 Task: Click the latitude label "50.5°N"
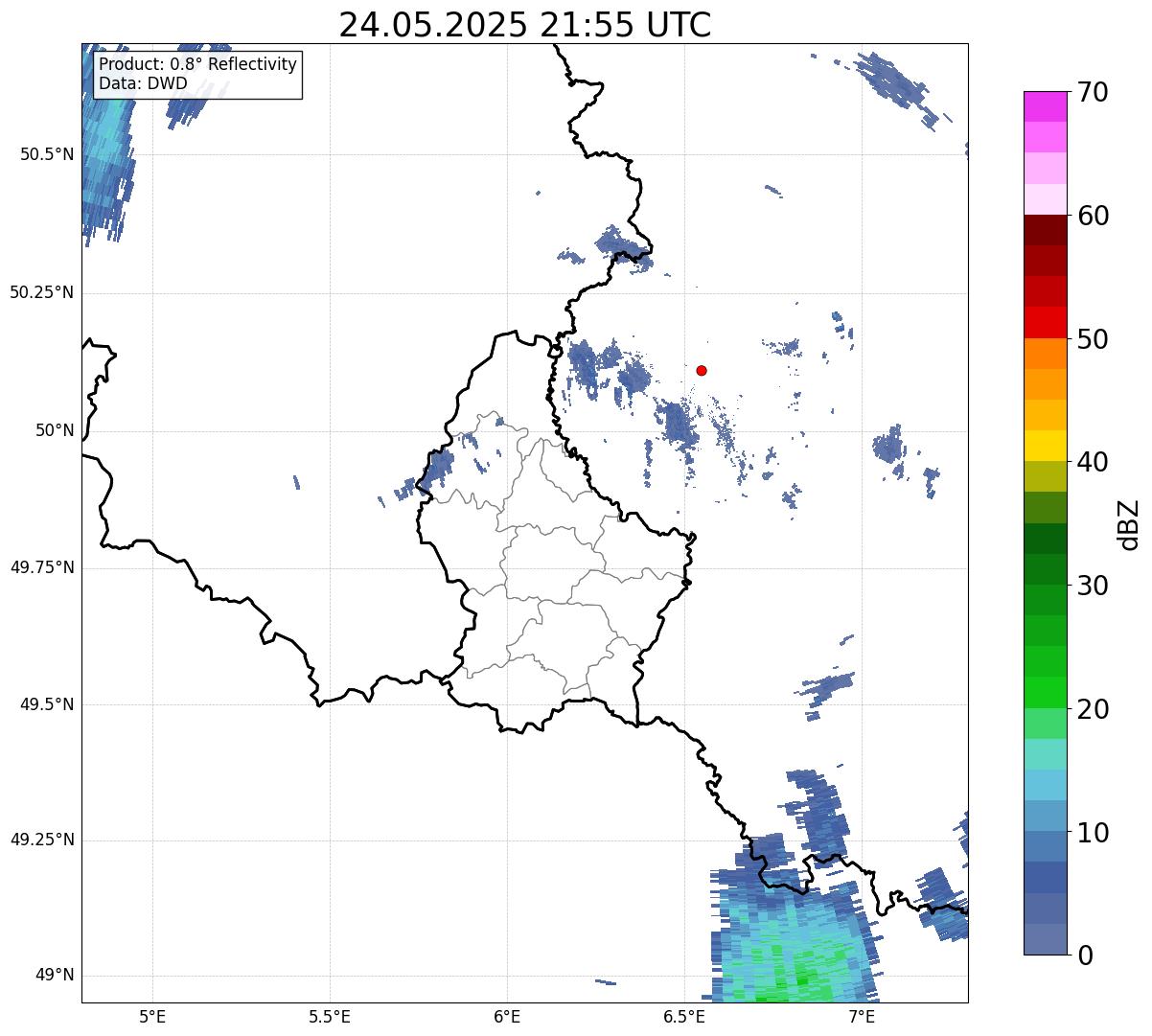pyautogui.click(x=47, y=154)
